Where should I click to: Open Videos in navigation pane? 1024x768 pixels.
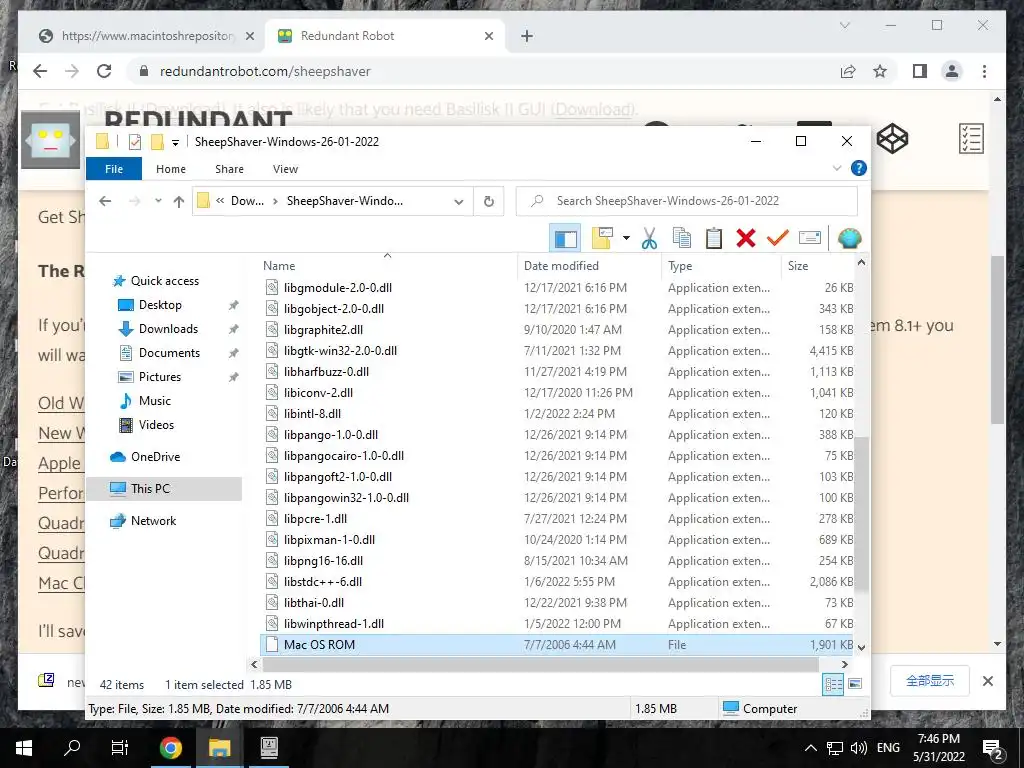click(156, 425)
